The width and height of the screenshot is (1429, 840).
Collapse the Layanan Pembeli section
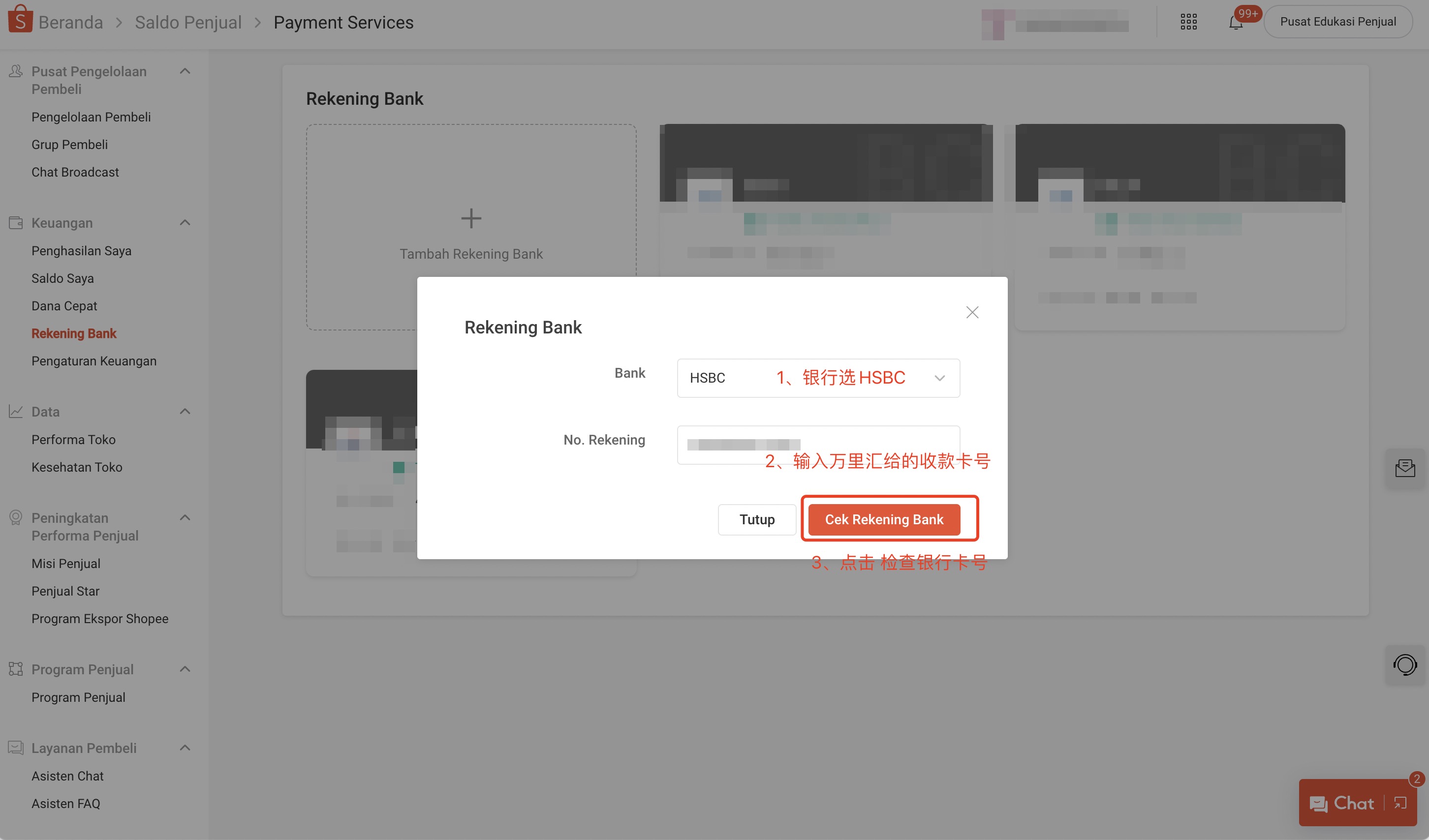click(185, 747)
